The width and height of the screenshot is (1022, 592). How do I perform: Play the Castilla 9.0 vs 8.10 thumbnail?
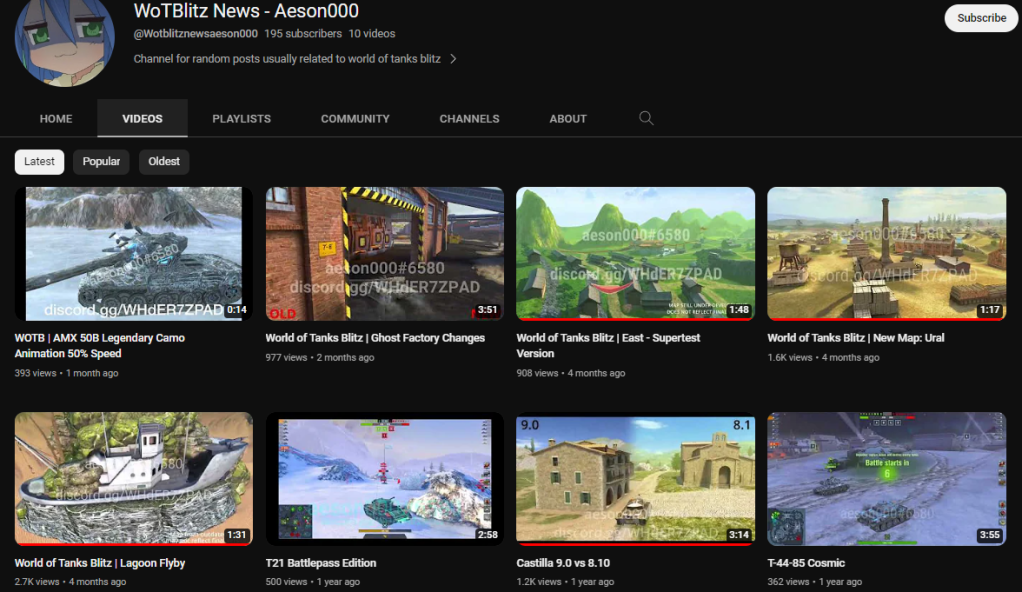pos(635,478)
